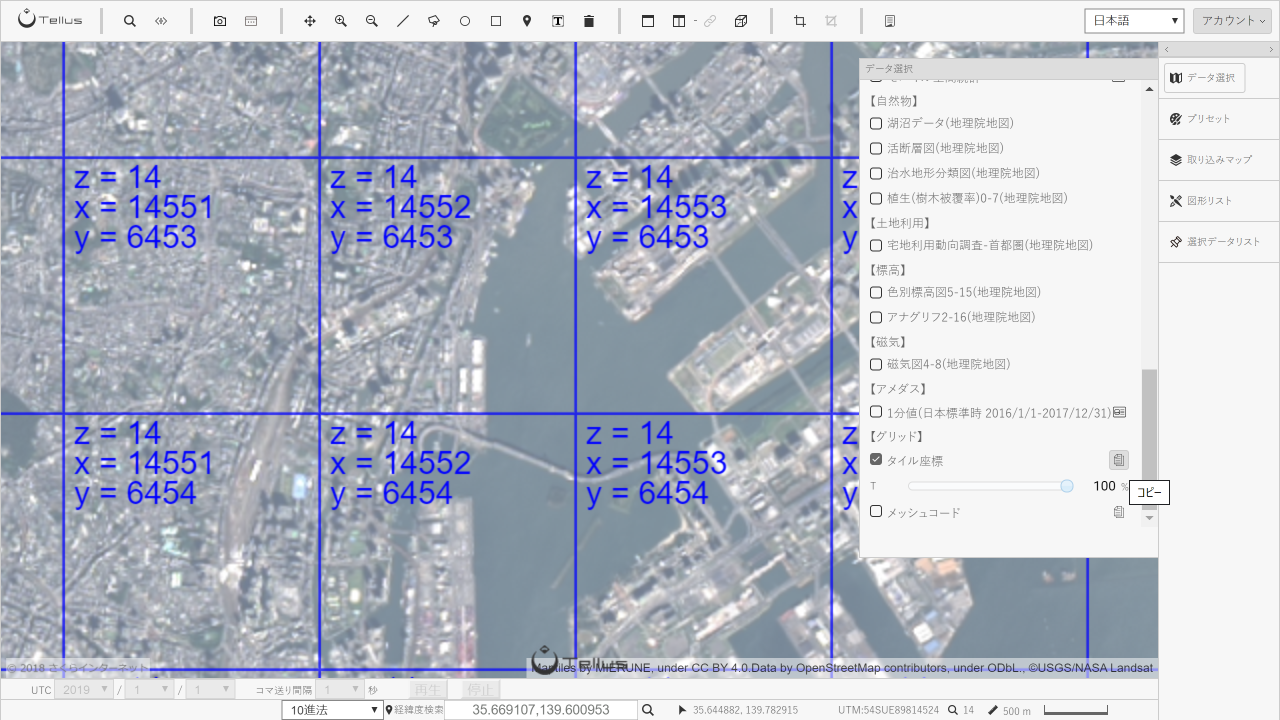Open the 選択データリスト side tab
Screen dimensions: 1280x720
click(1219, 242)
